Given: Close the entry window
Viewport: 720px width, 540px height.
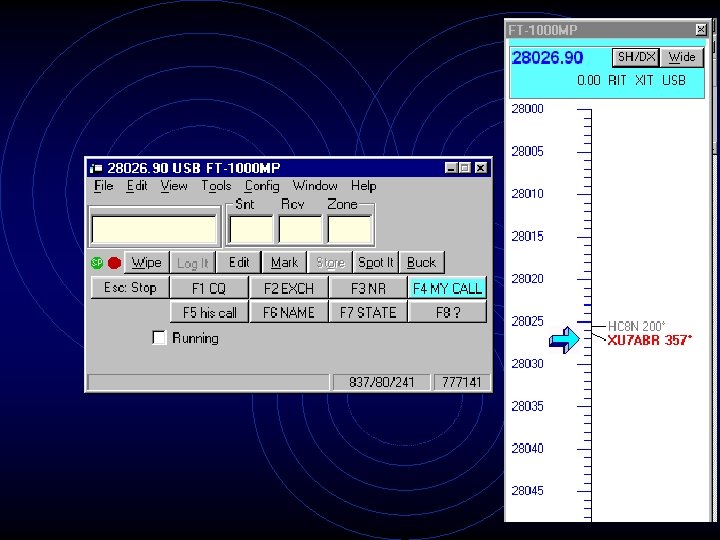Looking at the screenshot, I should tap(480, 168).
